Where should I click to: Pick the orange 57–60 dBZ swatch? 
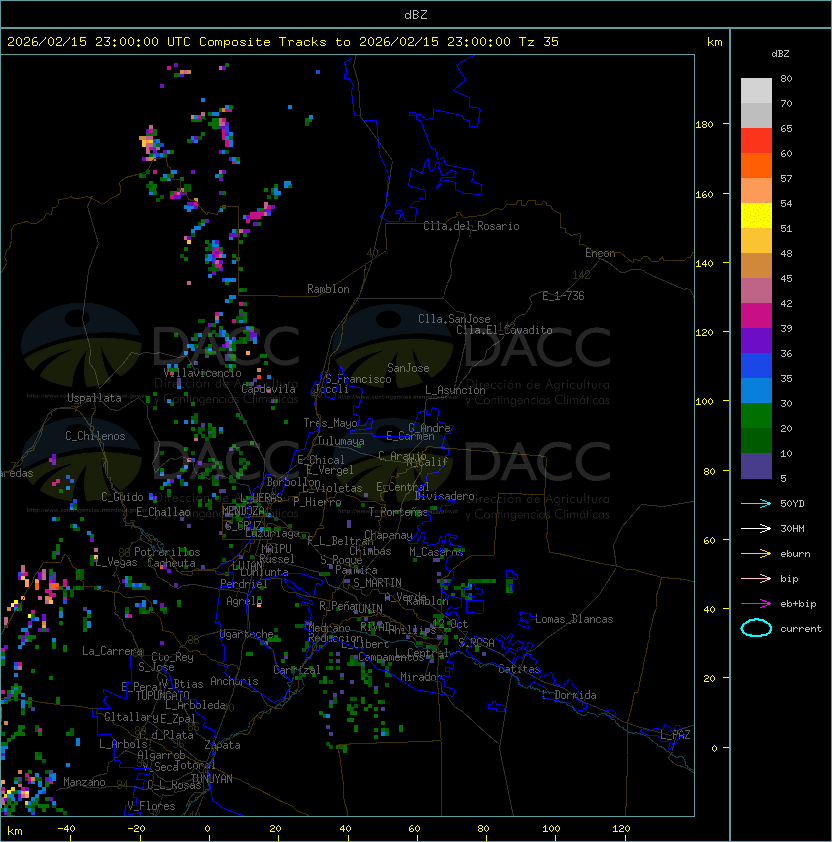pos(756,165)
